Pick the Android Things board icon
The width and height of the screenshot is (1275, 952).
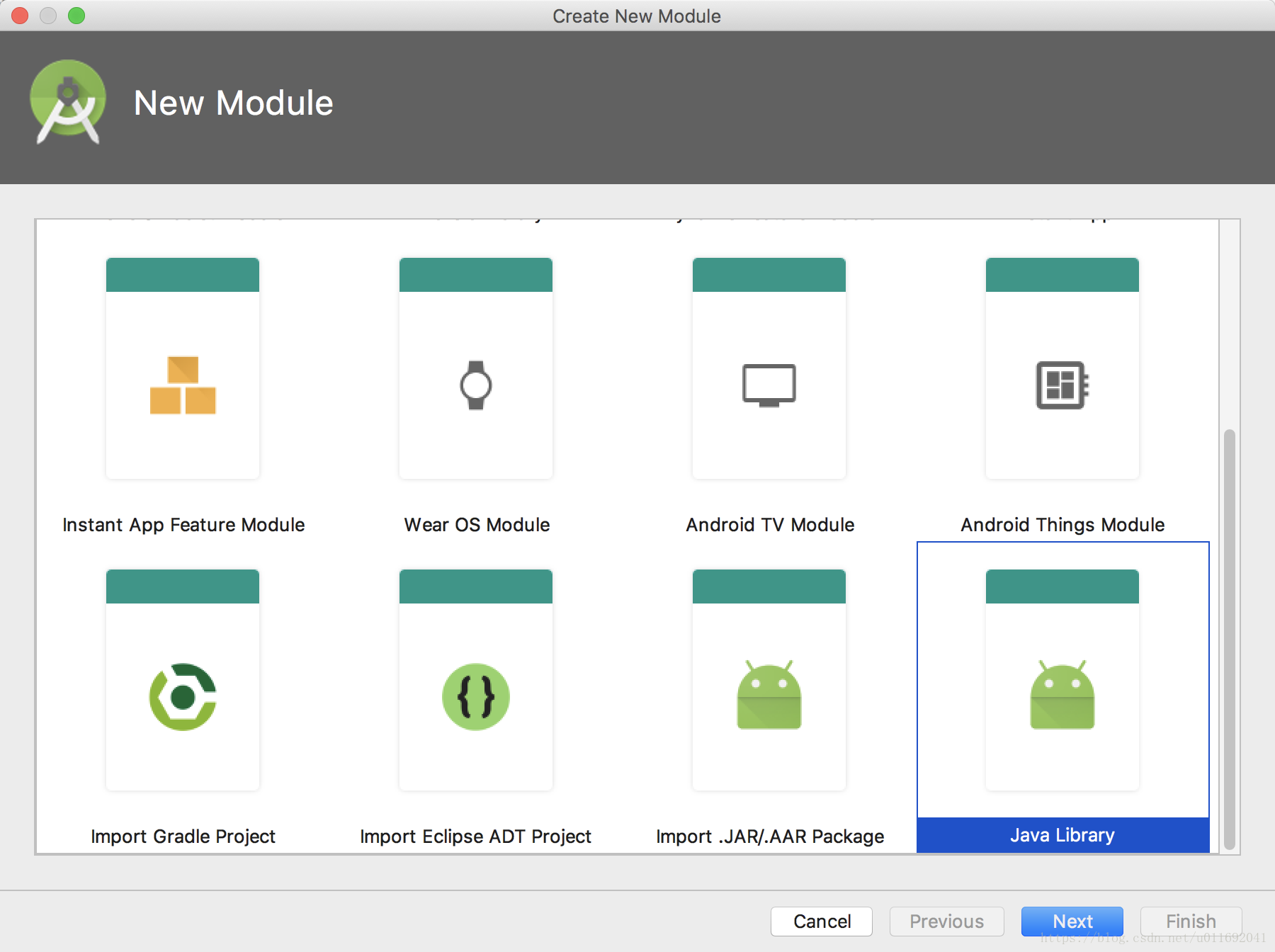(x=1062, y=385)
